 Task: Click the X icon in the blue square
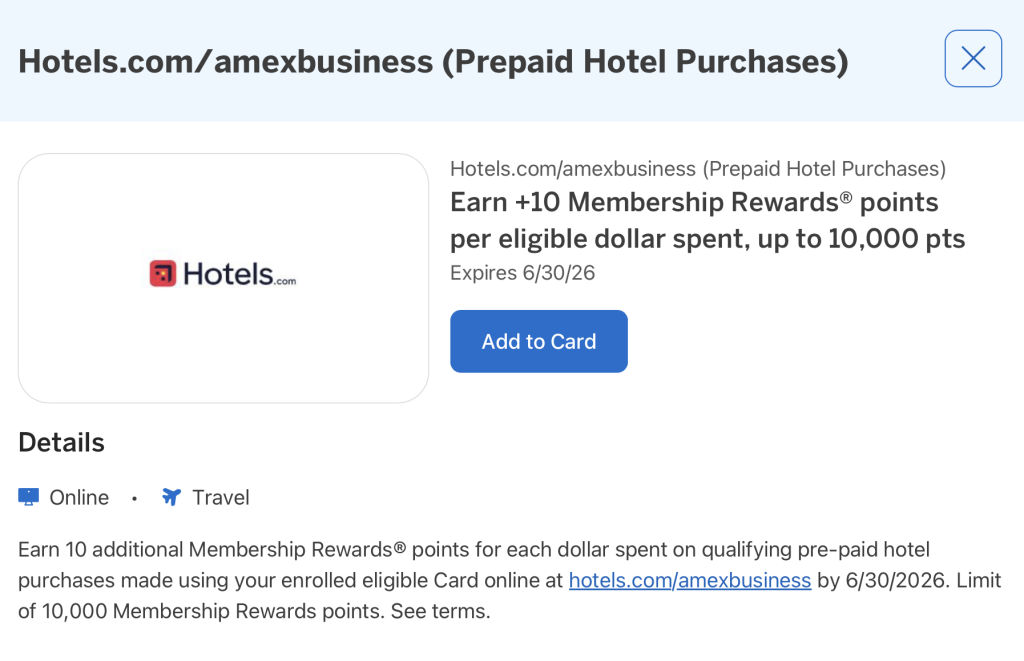[x=972, y=58]
